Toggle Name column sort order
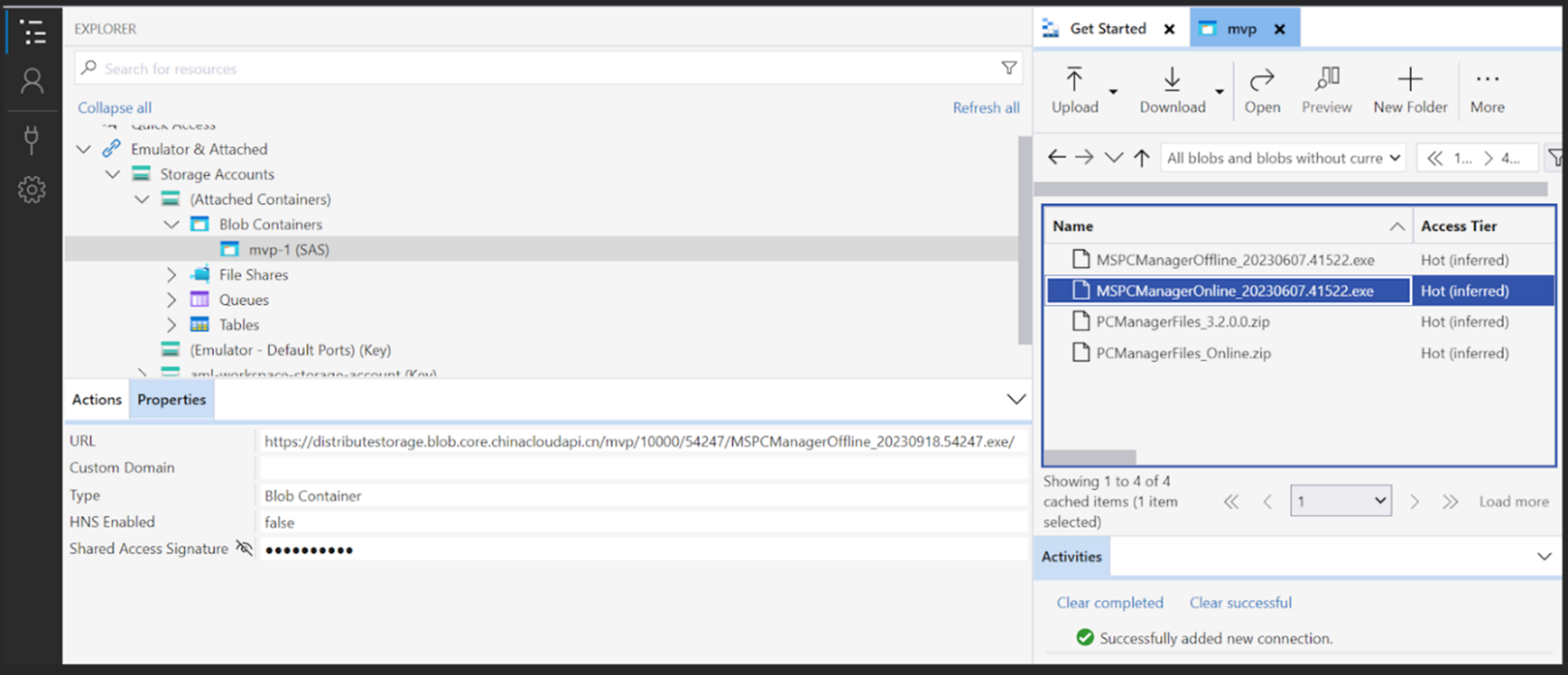Image resolution: width=1568 pixels, height=675 pixels. point(1397,226)
